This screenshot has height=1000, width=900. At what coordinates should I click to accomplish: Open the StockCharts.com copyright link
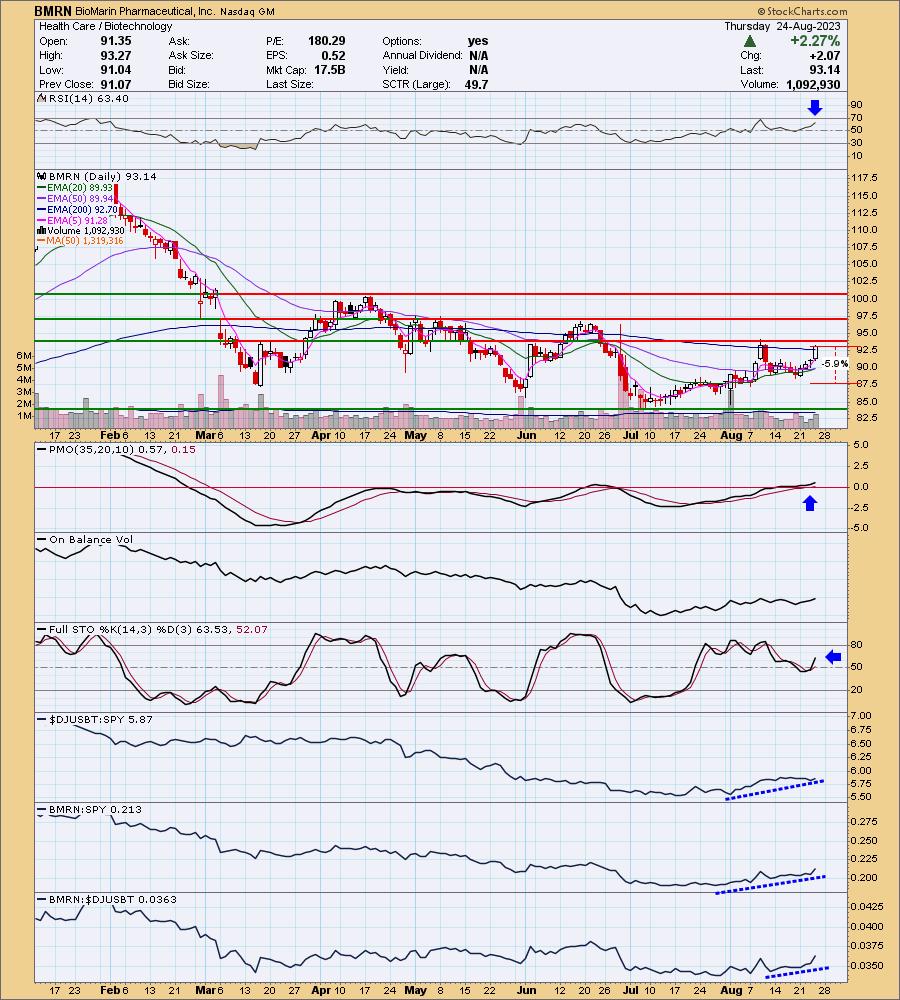point(802,11)
